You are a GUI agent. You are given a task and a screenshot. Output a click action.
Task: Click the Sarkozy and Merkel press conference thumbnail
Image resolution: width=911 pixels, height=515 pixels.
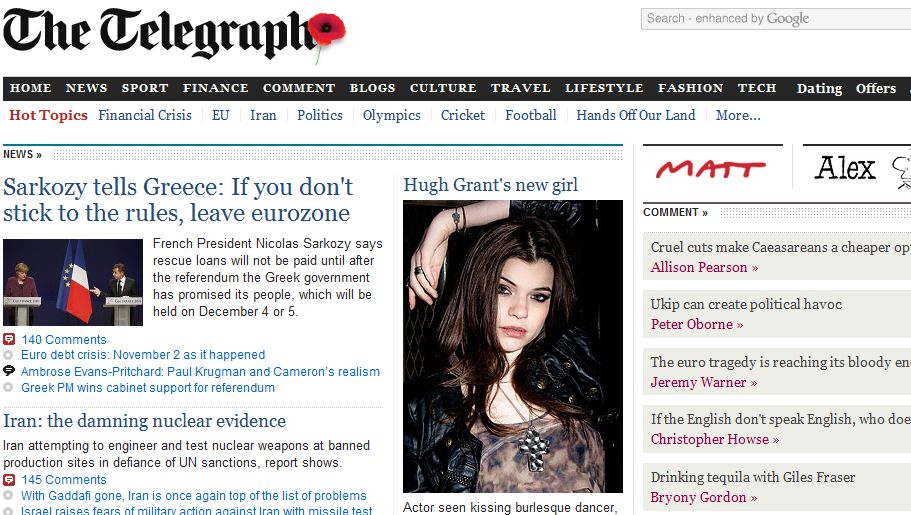73,282
